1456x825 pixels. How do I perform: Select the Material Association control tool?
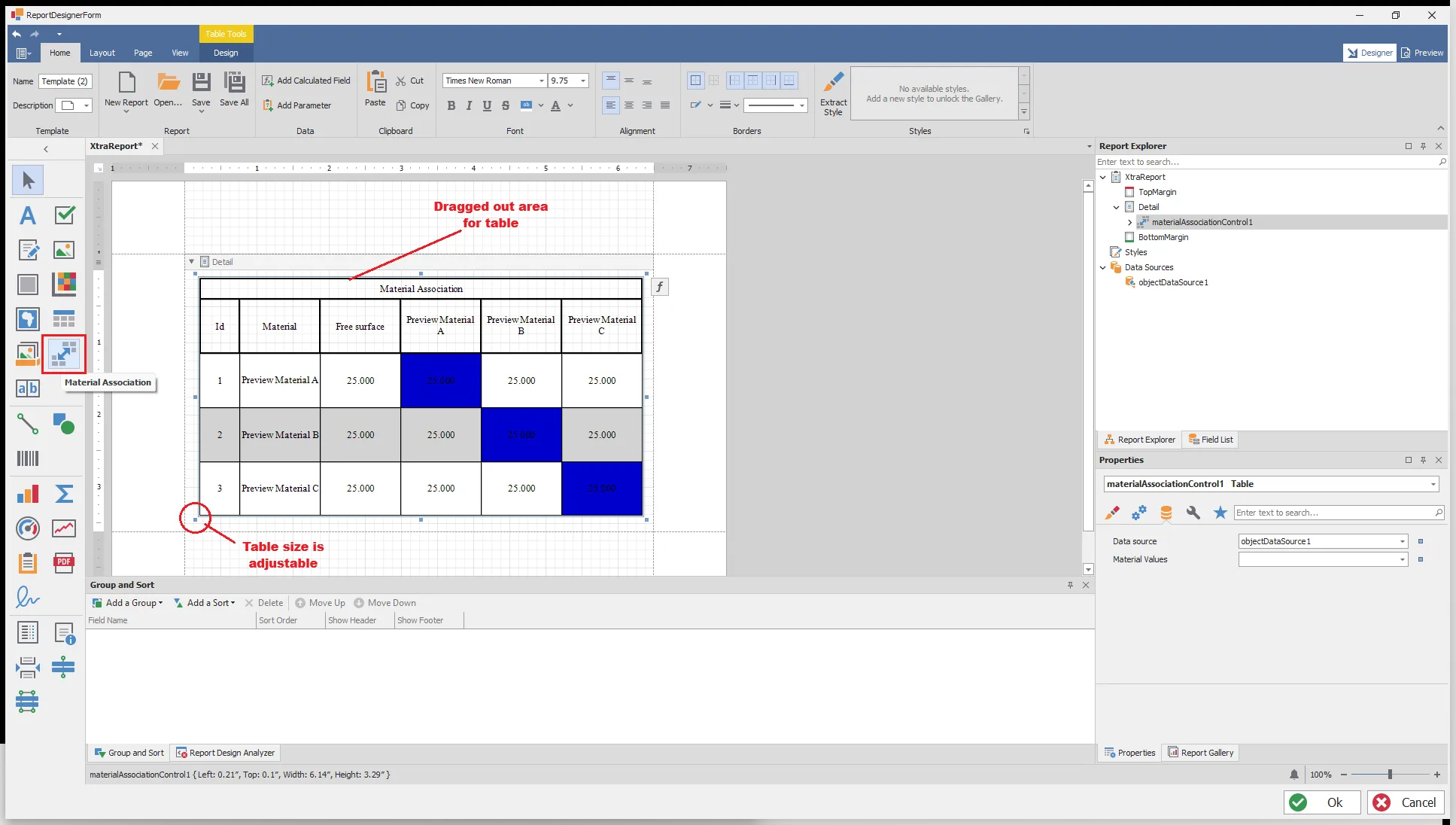[64, 353]
